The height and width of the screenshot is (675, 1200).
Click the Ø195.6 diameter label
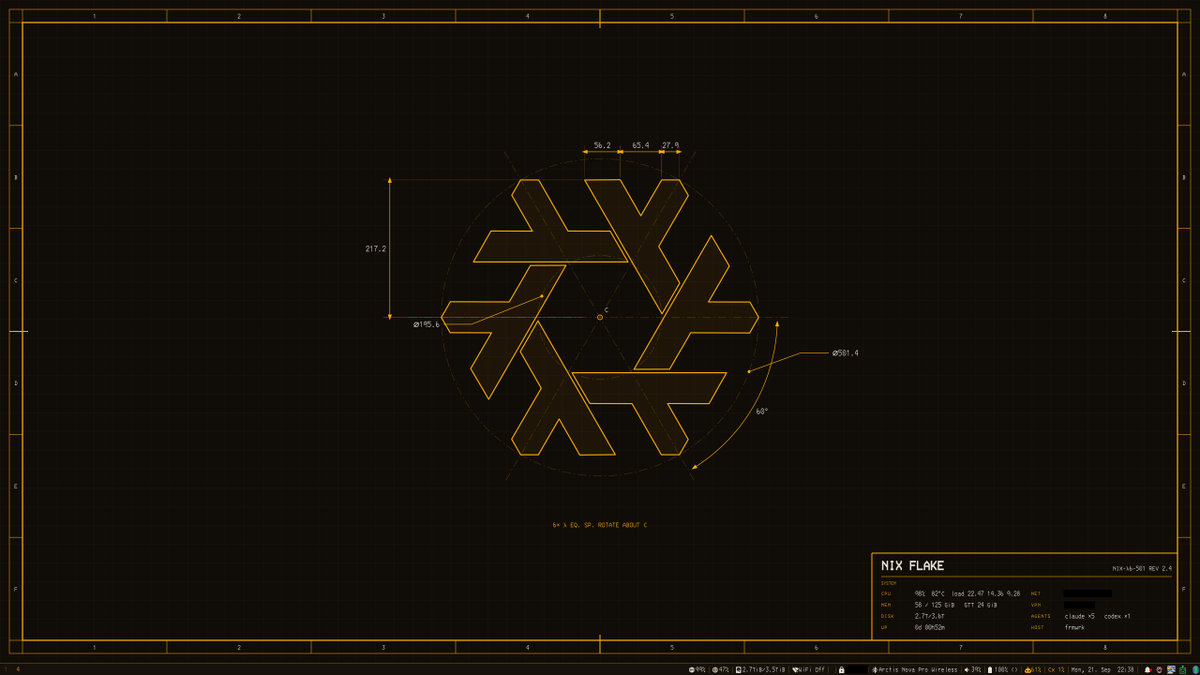click(426, 324)
